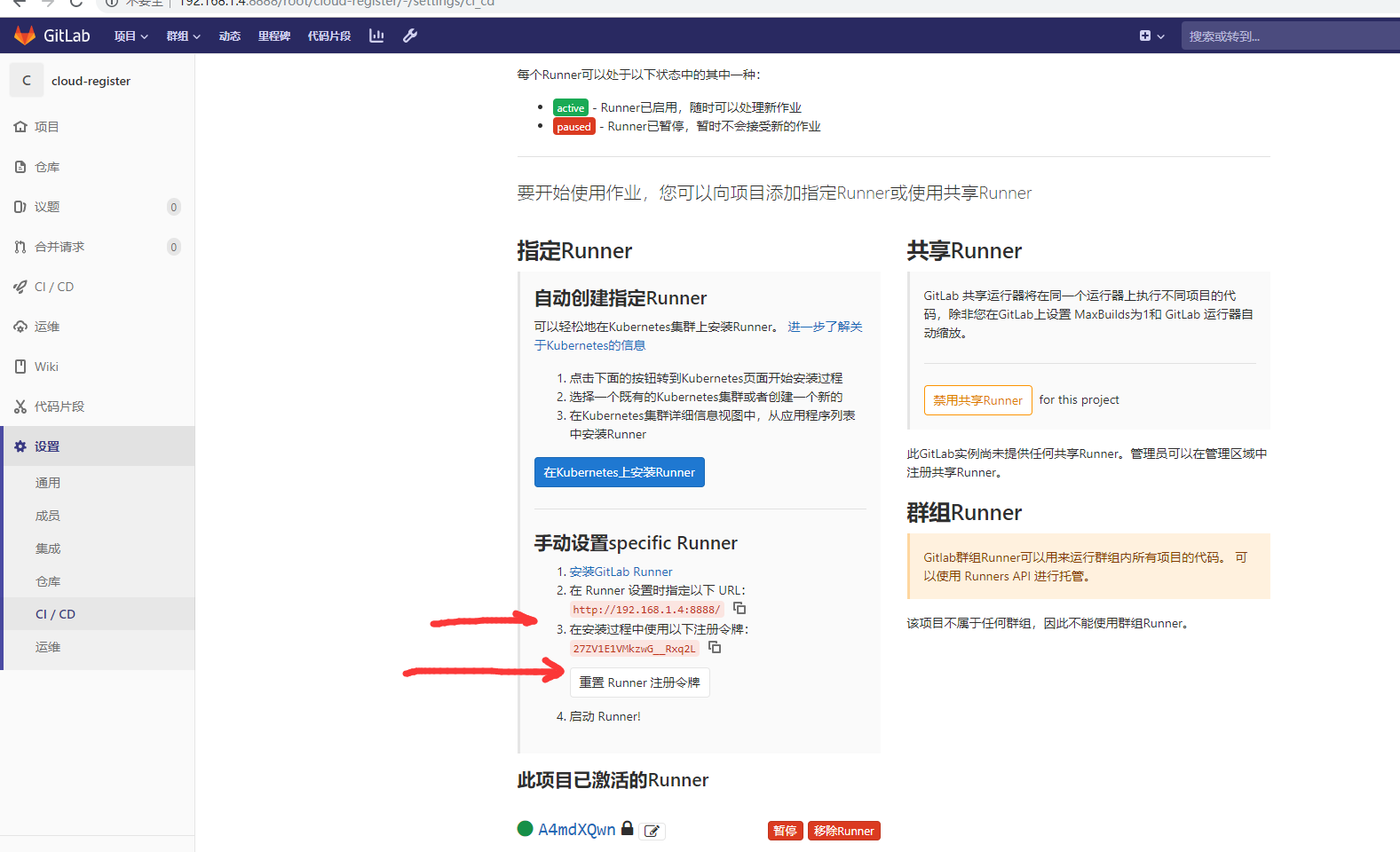This screenshot has width=1400, height=852.
Task: Click the 合并请求 merge request icon
Action: click(20, 247)
